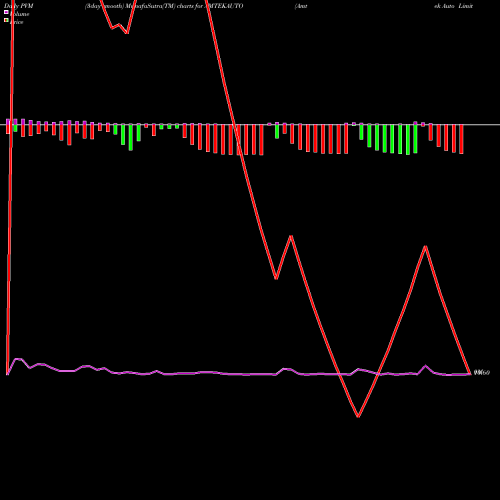The width and height of the screenshot is (500, 500).
Task: Click the 'Price' legend label
Action: (x=17, y=22)
